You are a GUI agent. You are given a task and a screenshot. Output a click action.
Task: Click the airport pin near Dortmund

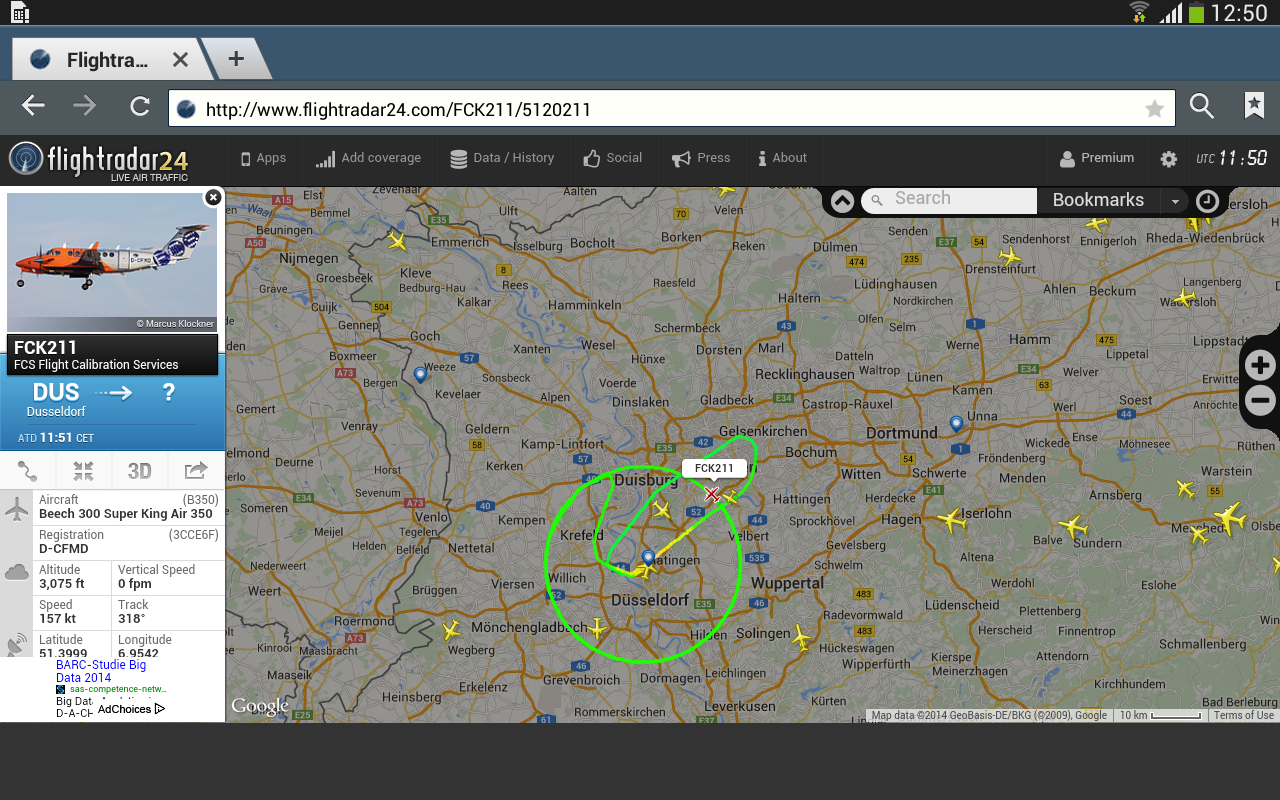tap(956, 423)
